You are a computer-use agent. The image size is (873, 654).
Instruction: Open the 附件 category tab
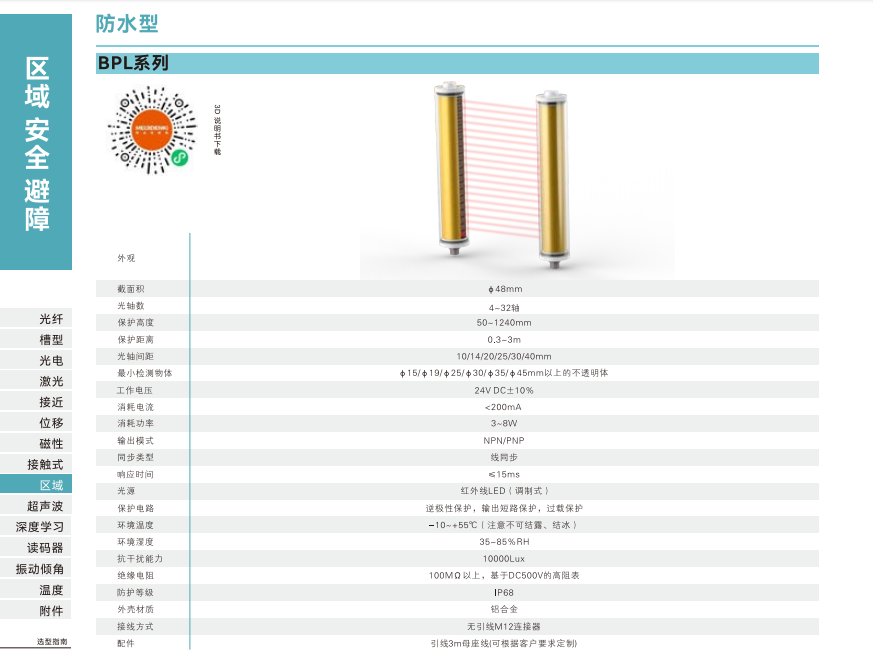coord(51,611)
